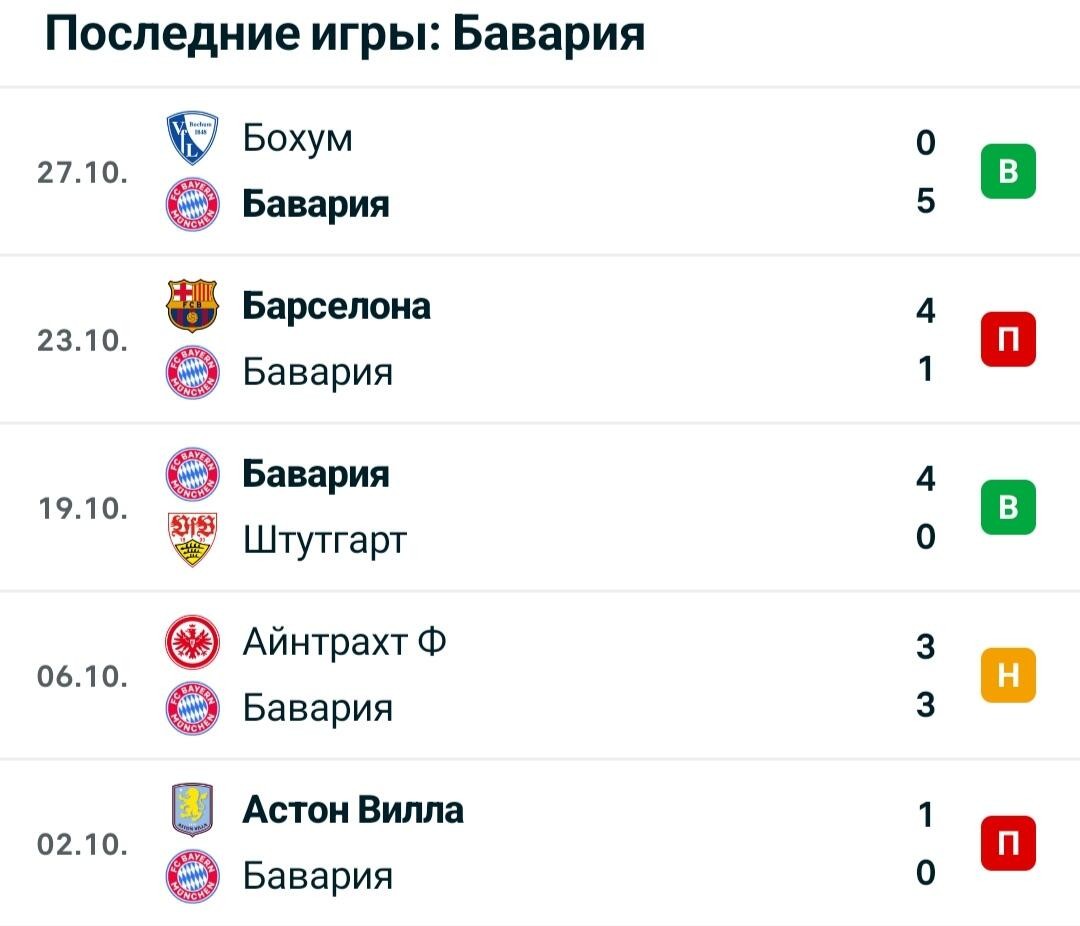Click the Aston Villa crest
1080x926 pixels.
(193, 810)
